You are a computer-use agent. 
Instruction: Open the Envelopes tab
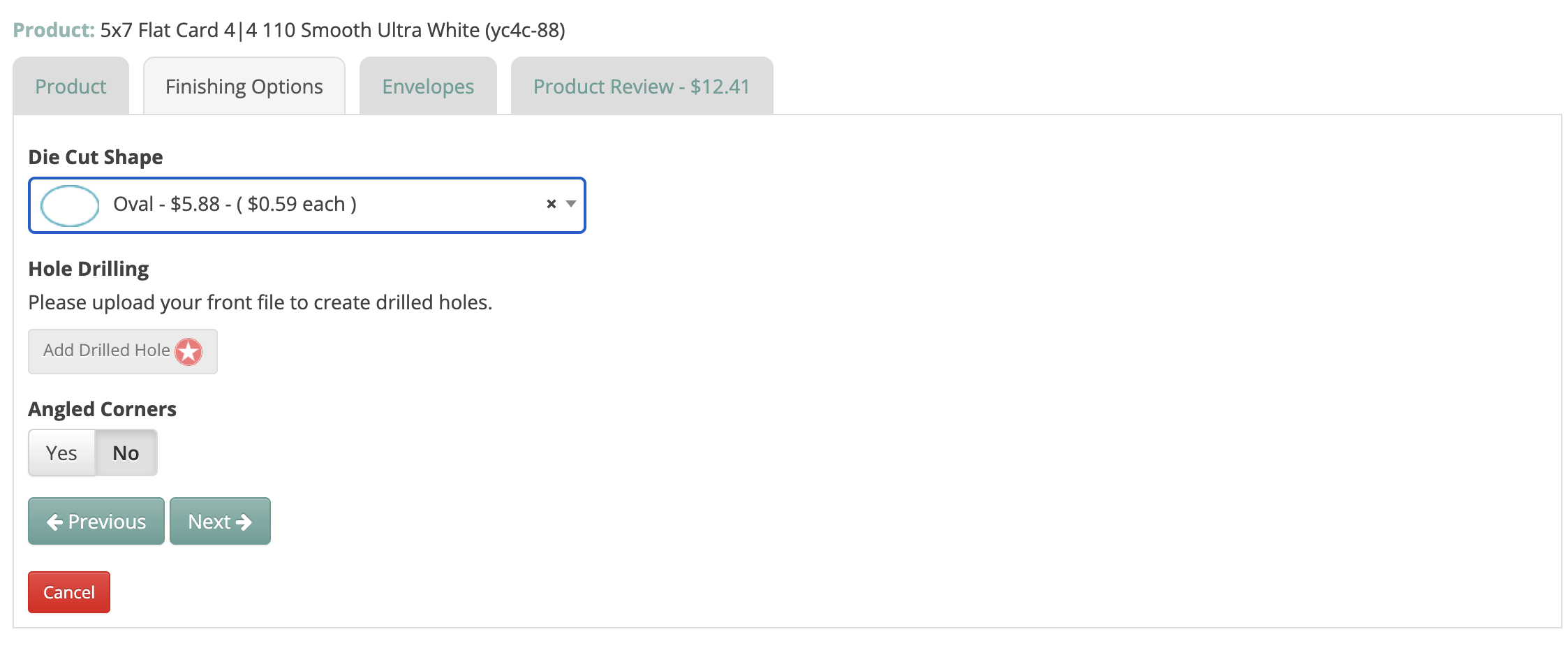[428, 87]
